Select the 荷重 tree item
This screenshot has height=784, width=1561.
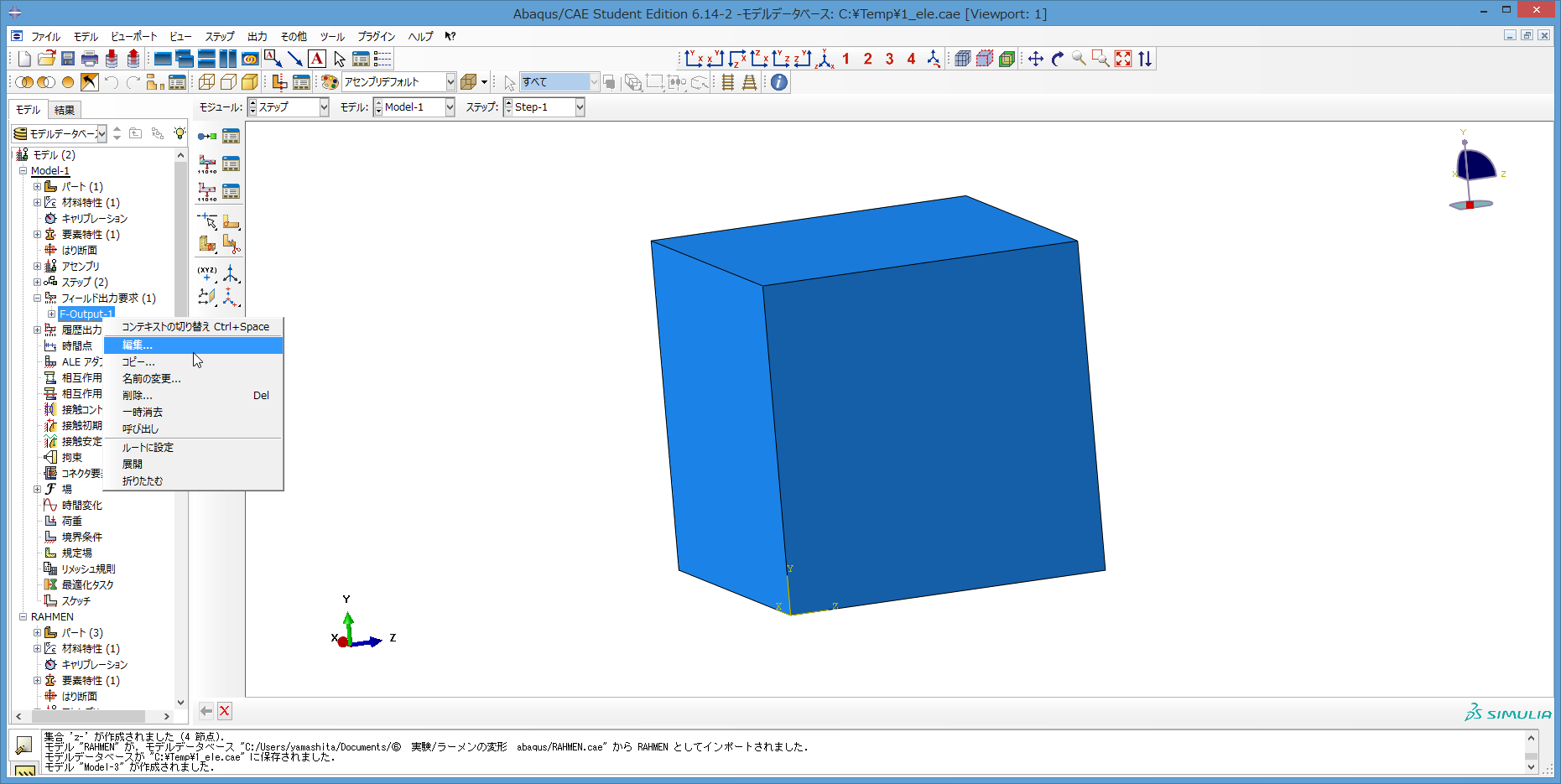(72, 522)
